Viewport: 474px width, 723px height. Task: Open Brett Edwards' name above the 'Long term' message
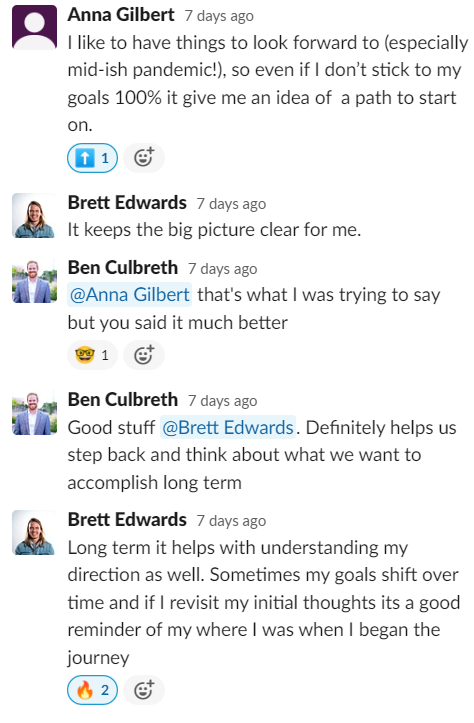pyautogui.click(x=127, y=520)
